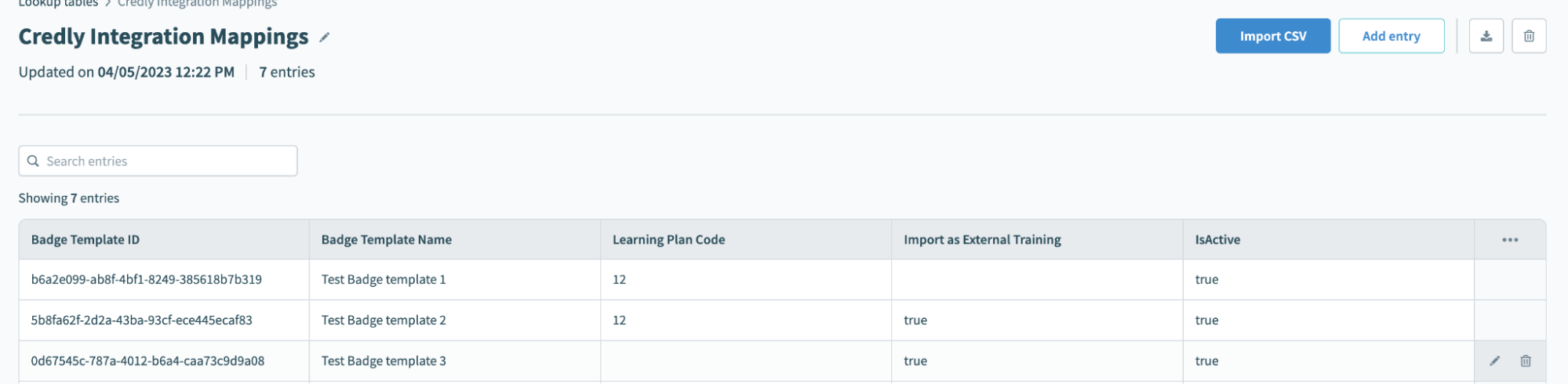
Task: Select the Test Badge template 1 cell
Action: tap(384, 280)
